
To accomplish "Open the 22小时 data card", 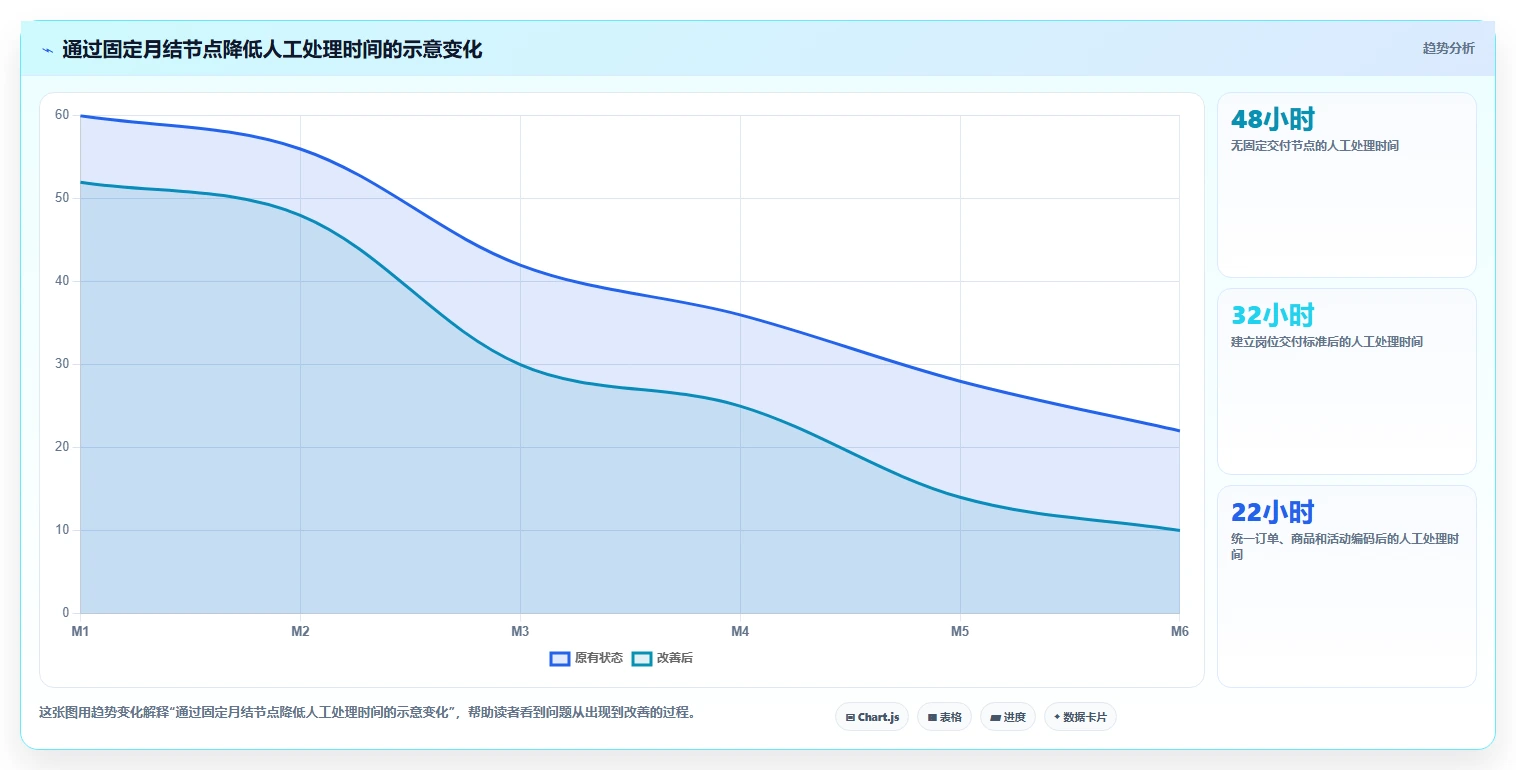I will tap(1346, 587).
